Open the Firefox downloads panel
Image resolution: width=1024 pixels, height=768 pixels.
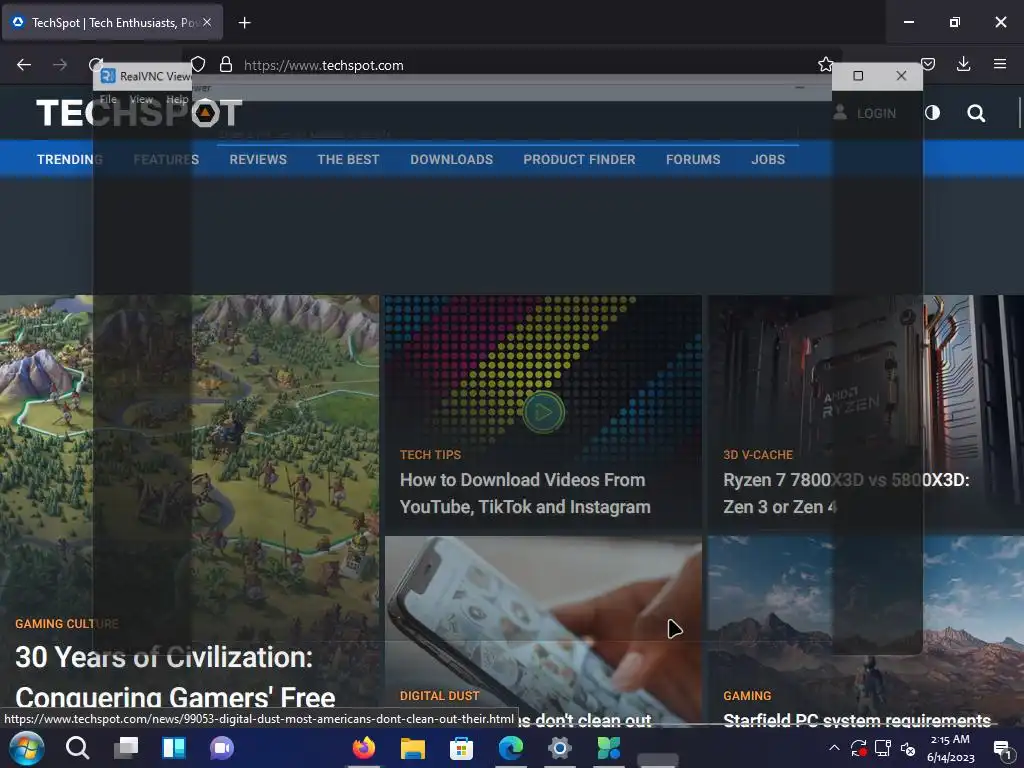tap(963, 64)
